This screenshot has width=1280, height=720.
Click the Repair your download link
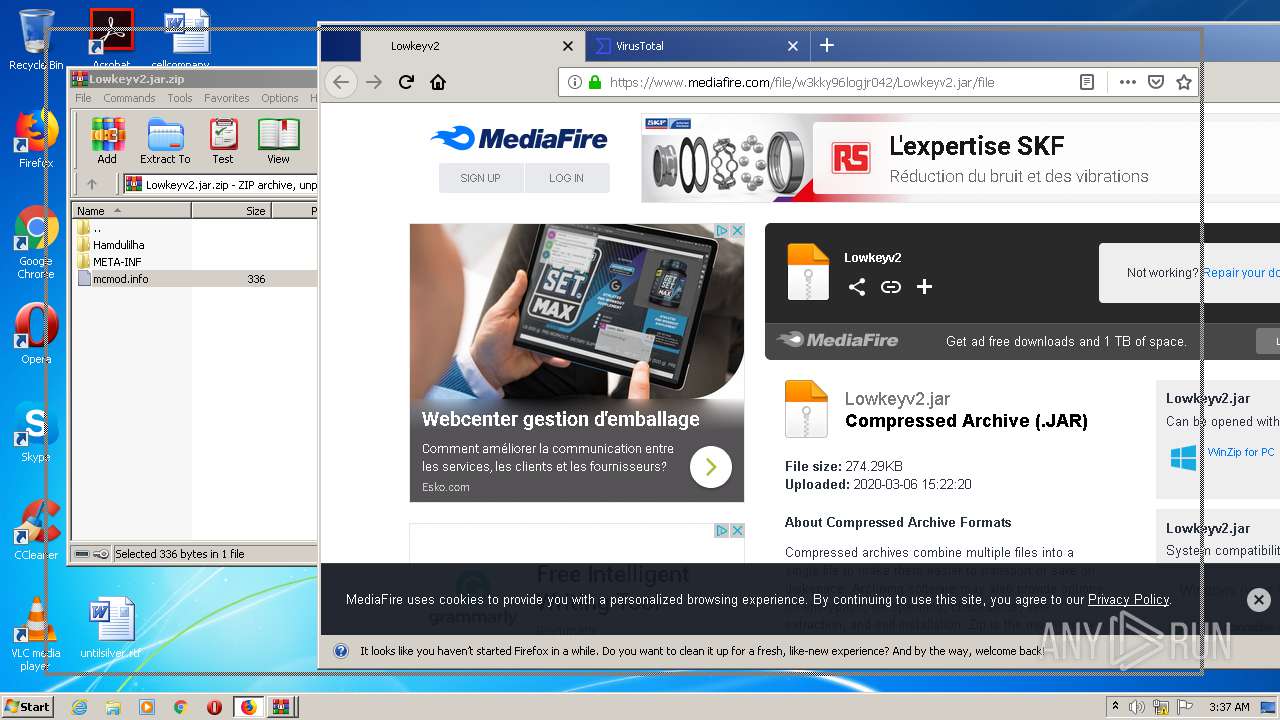[x=1241, y=273]
